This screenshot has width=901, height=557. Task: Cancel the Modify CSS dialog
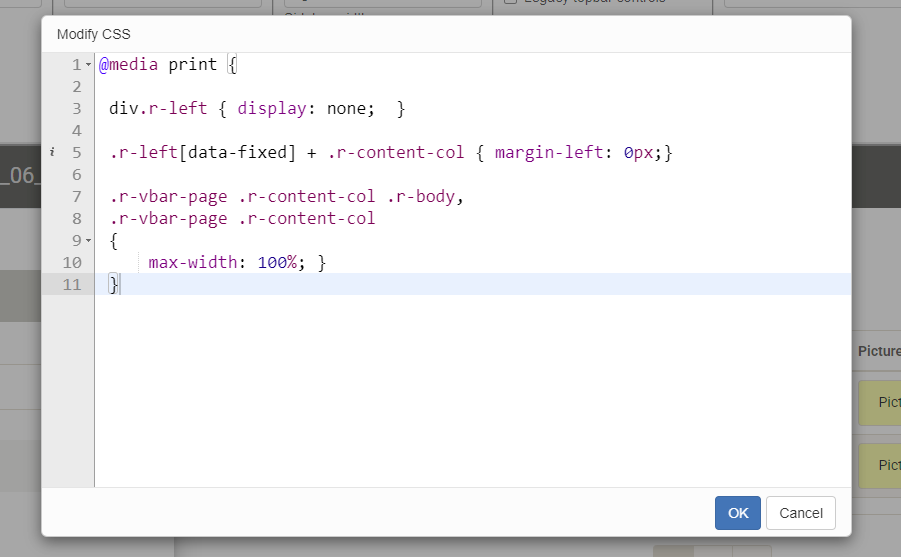[800, 513]
